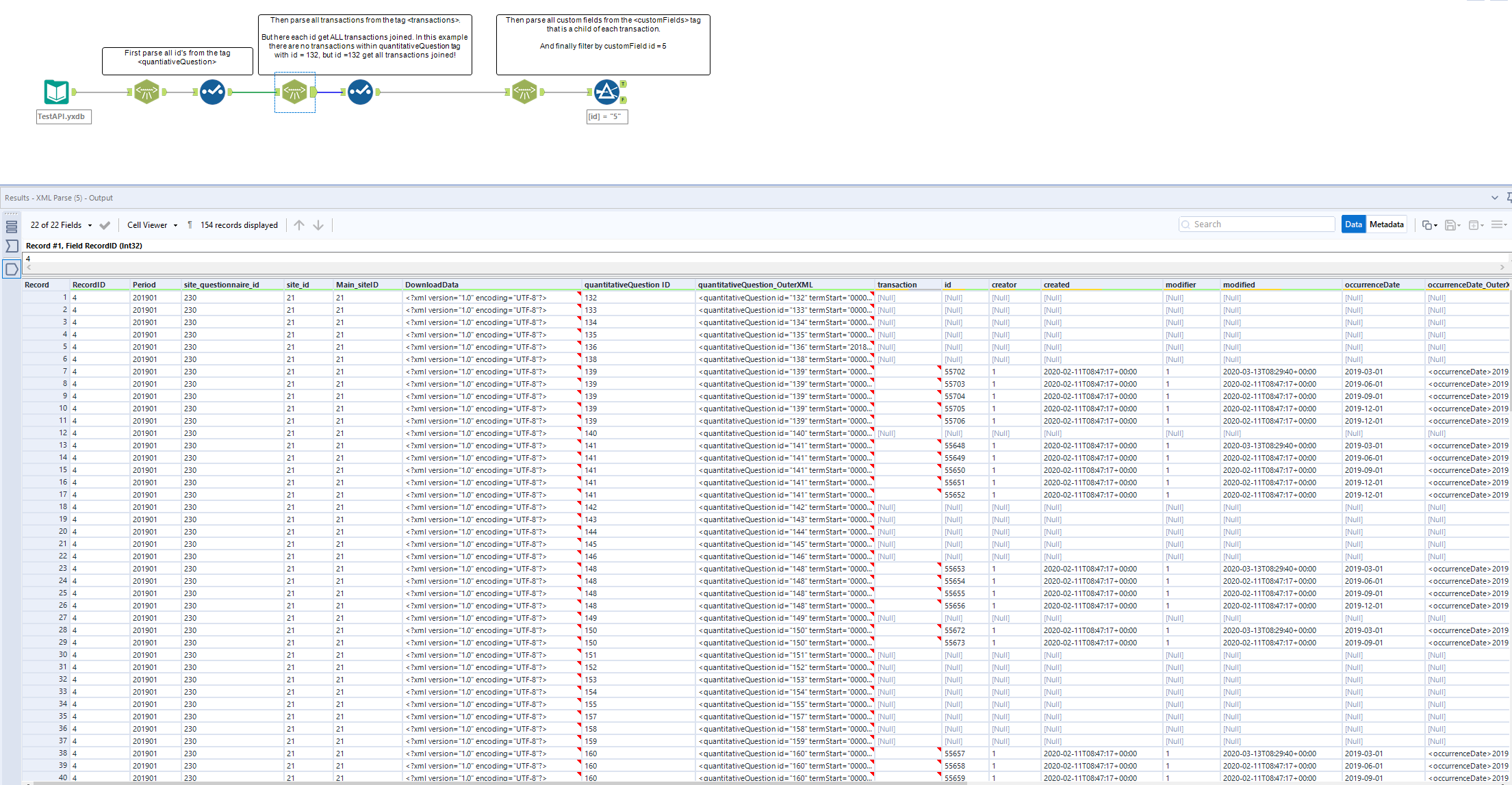The image size is (1512, 785).
Task: Click the first XML Parse tool
Action: 146,92
